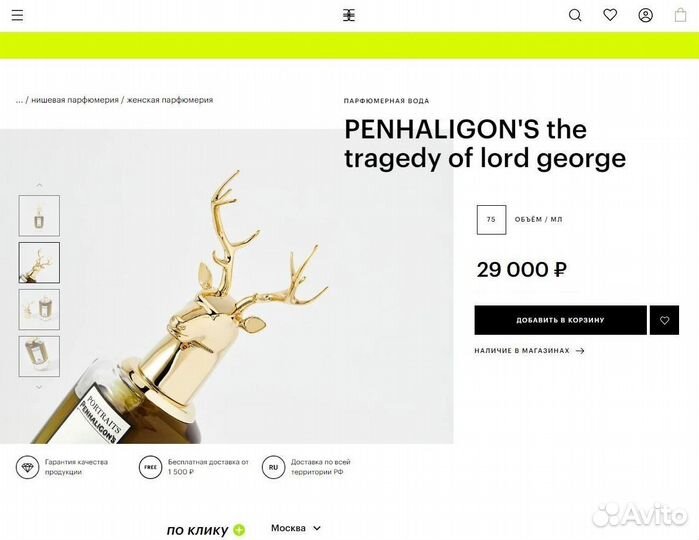Show previous thumbnails with up chevron
Viewport: 699px width, 540px height.
[x=39, y=185]
